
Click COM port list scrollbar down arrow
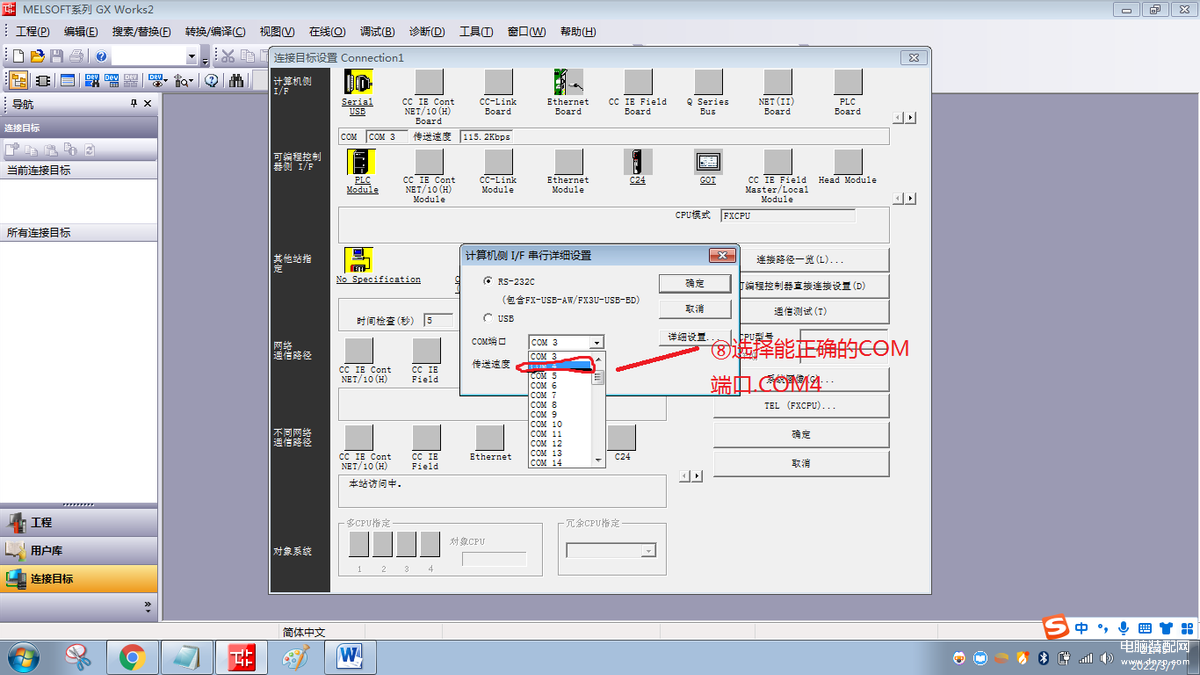coord(599,461)
